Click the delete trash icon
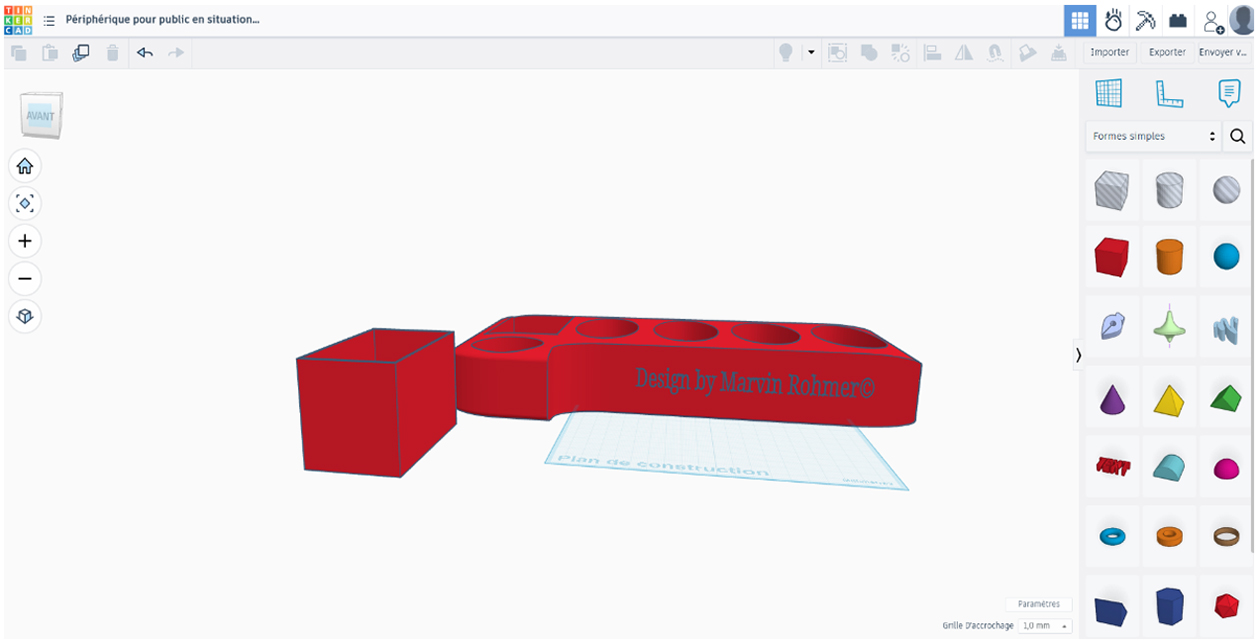1260x644 pixels. tap(113, 53)
